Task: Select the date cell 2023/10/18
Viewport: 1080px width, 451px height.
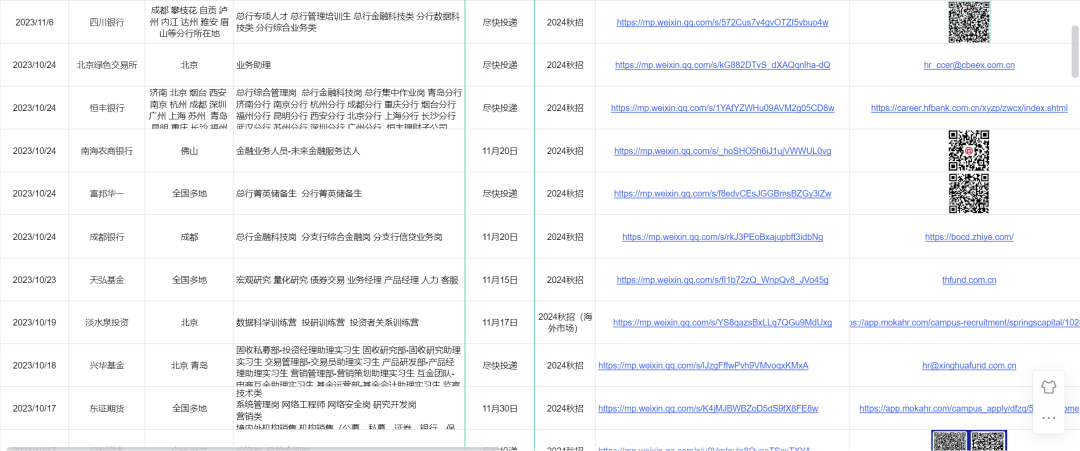Action: tap(33, 366)
